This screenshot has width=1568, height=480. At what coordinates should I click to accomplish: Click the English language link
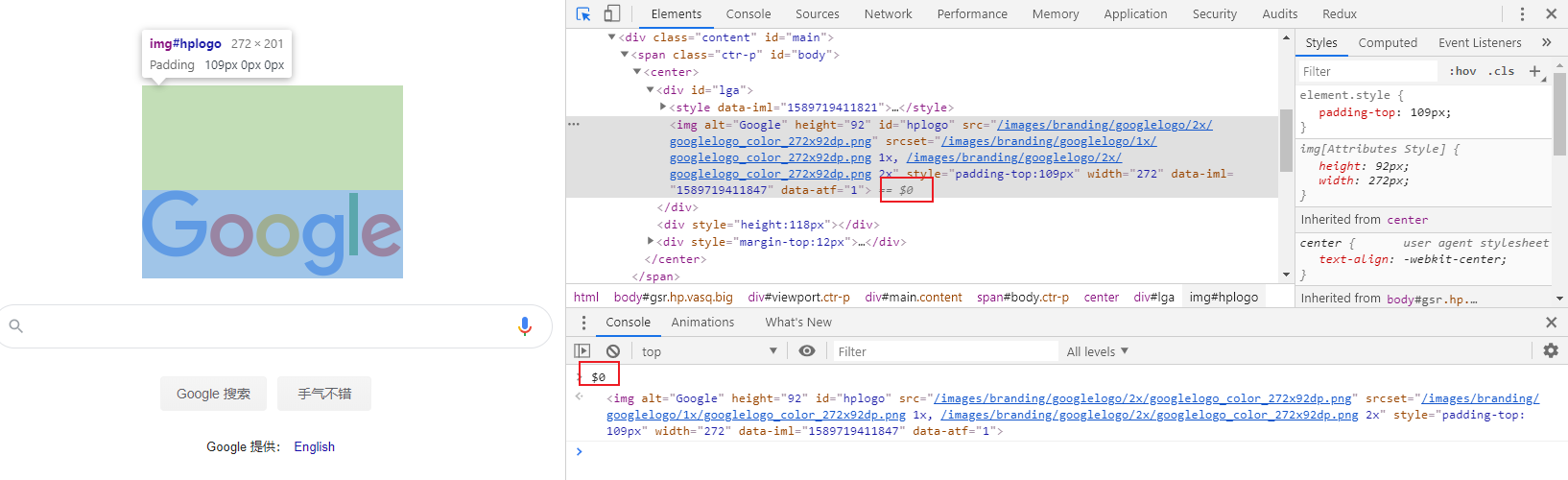[315, 446]
